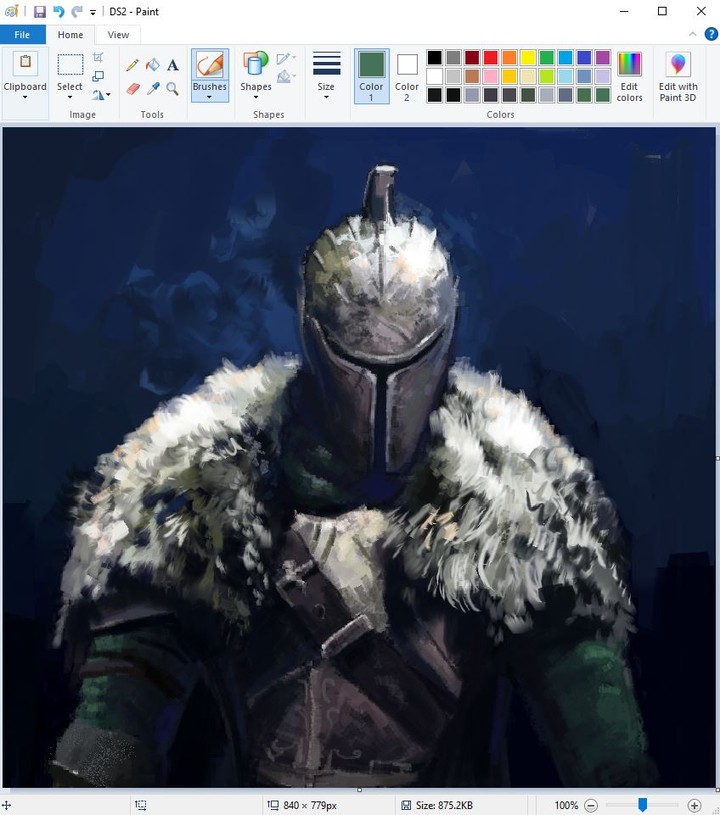The width and height of the screenshot is (720, 815).
Task: Click the zoom in plus button
Action: [x=695, y=805]
